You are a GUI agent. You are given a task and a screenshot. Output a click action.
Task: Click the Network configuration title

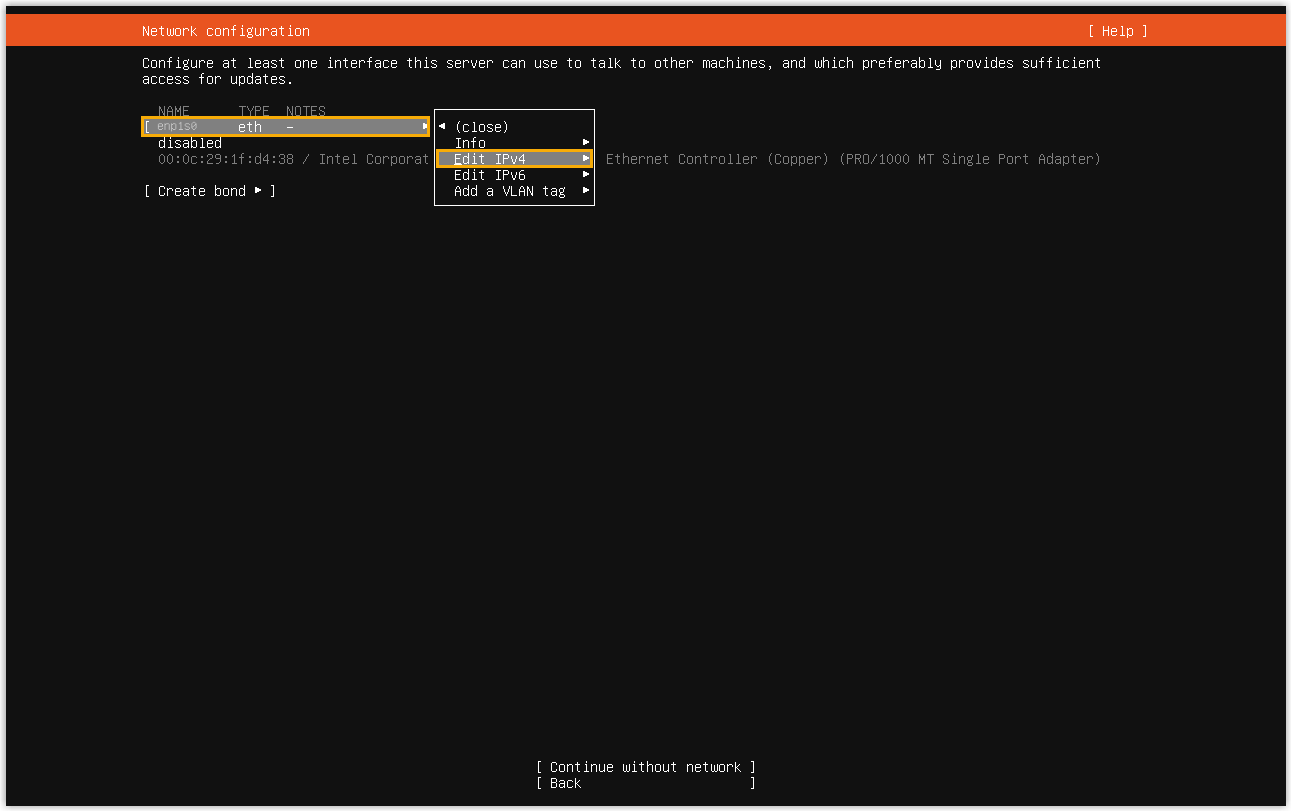226,31
